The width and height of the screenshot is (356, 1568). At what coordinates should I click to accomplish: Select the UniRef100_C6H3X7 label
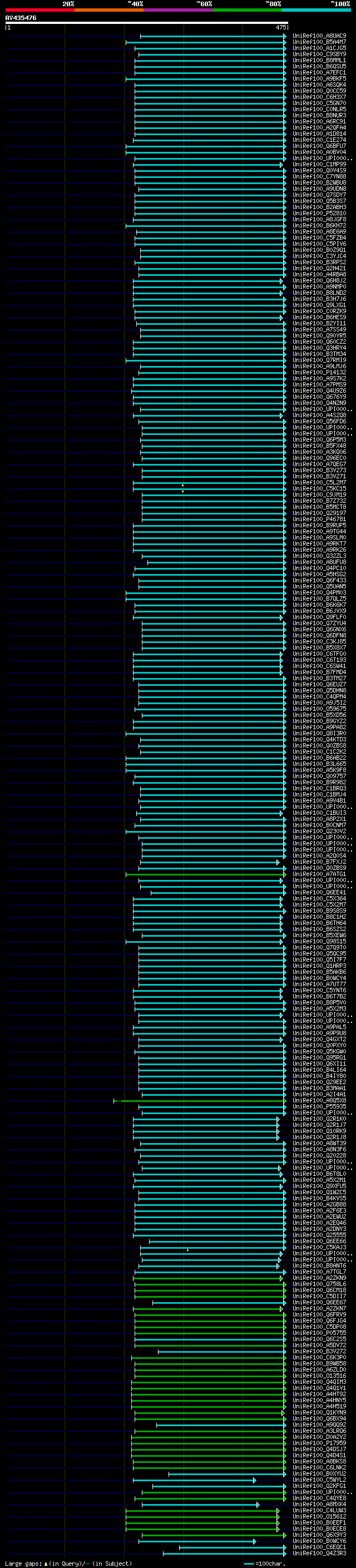tap(319, 97)
